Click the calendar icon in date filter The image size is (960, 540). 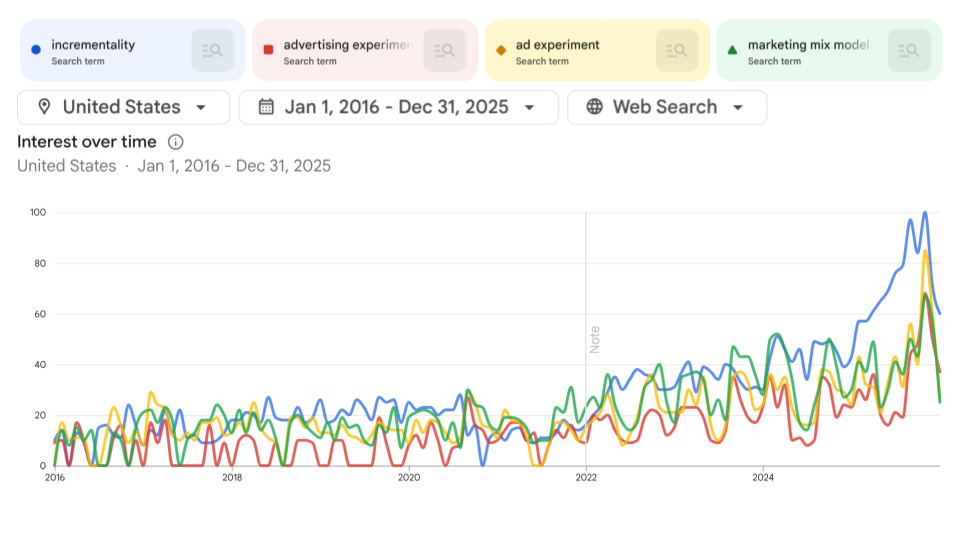(x=266, y=107)
